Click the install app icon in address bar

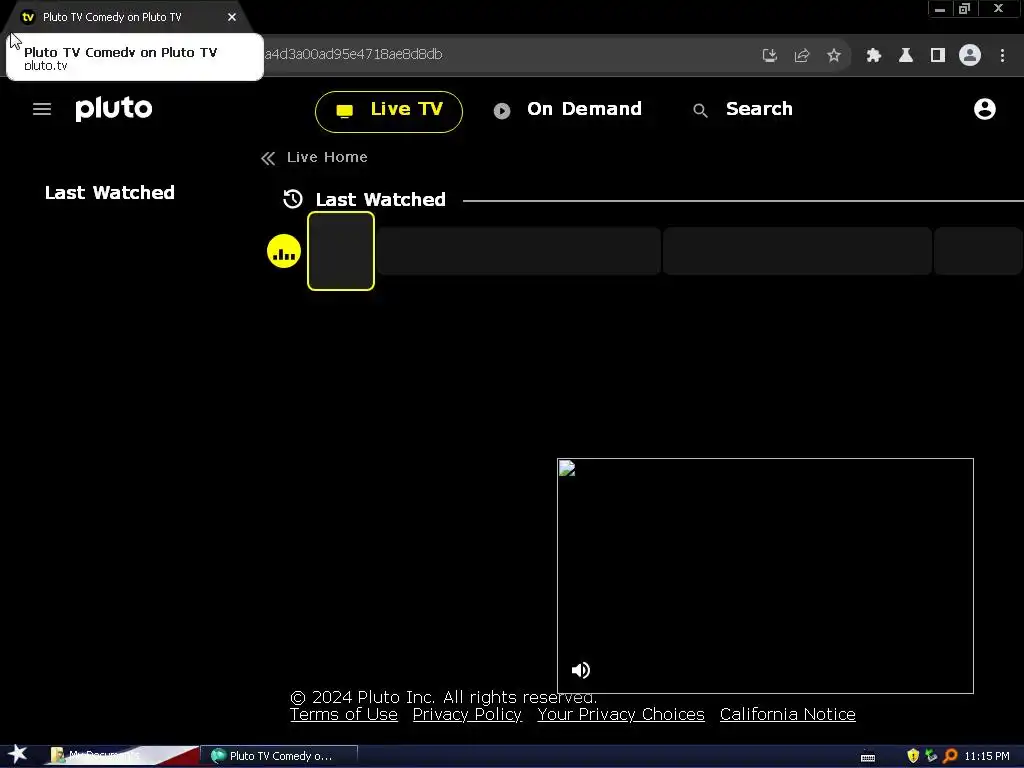[770, 56]
